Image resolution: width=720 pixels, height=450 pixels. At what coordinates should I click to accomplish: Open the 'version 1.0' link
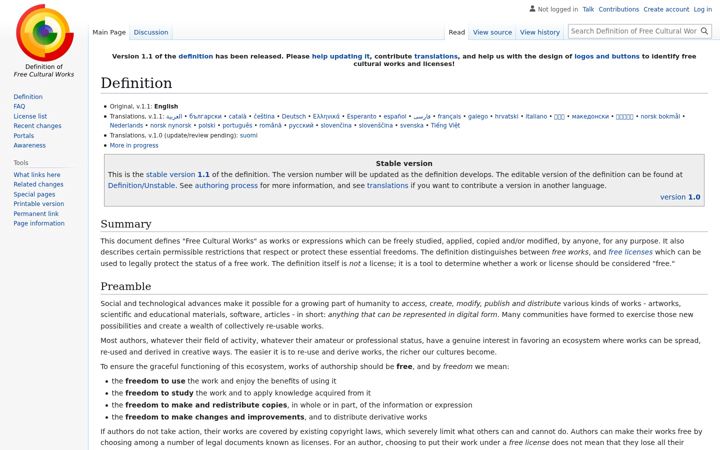click(x=680, y=197)
